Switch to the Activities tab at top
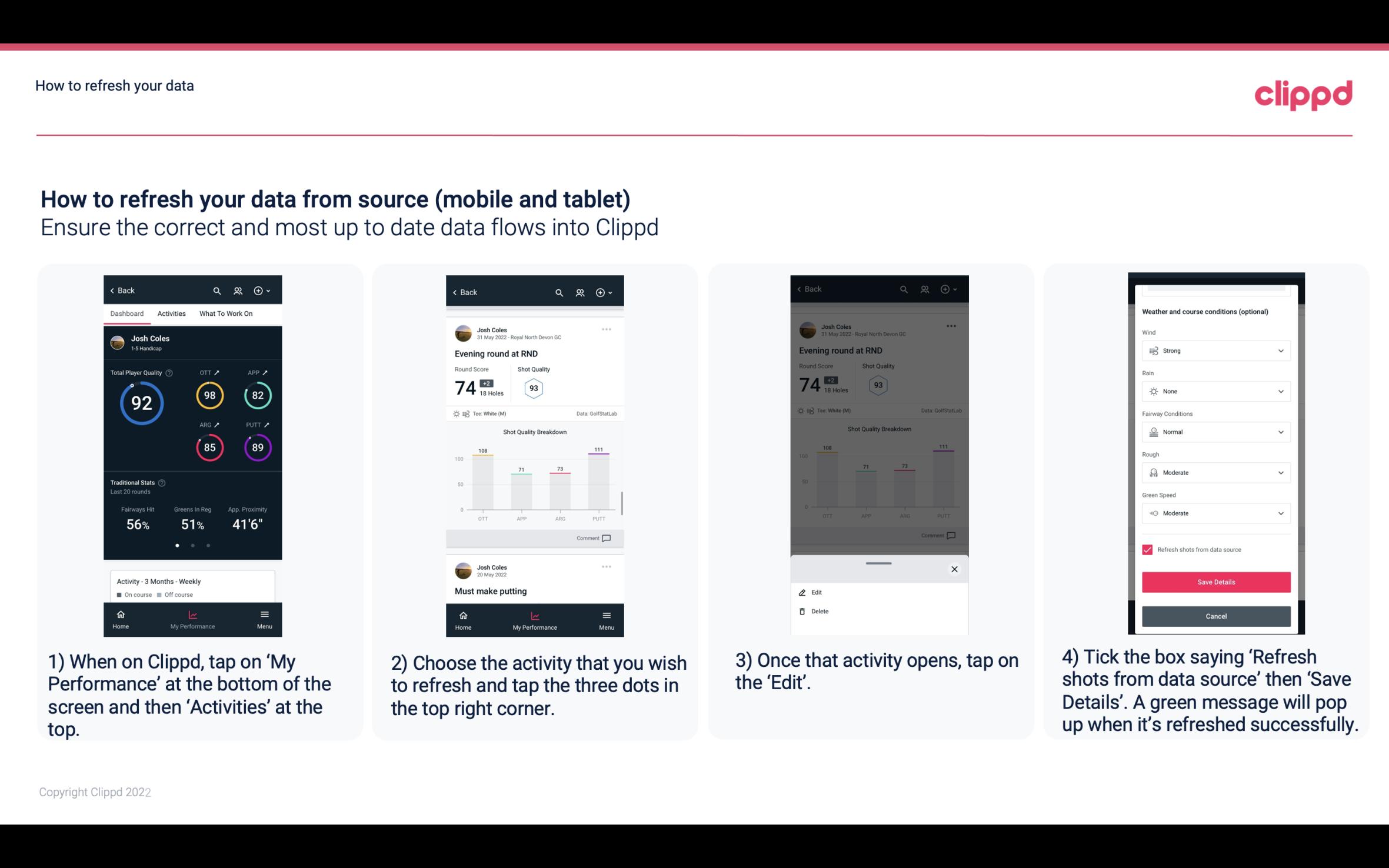The height and width of the screenshot is (868, 1389). pyautogui.click(x=171, y=313)
